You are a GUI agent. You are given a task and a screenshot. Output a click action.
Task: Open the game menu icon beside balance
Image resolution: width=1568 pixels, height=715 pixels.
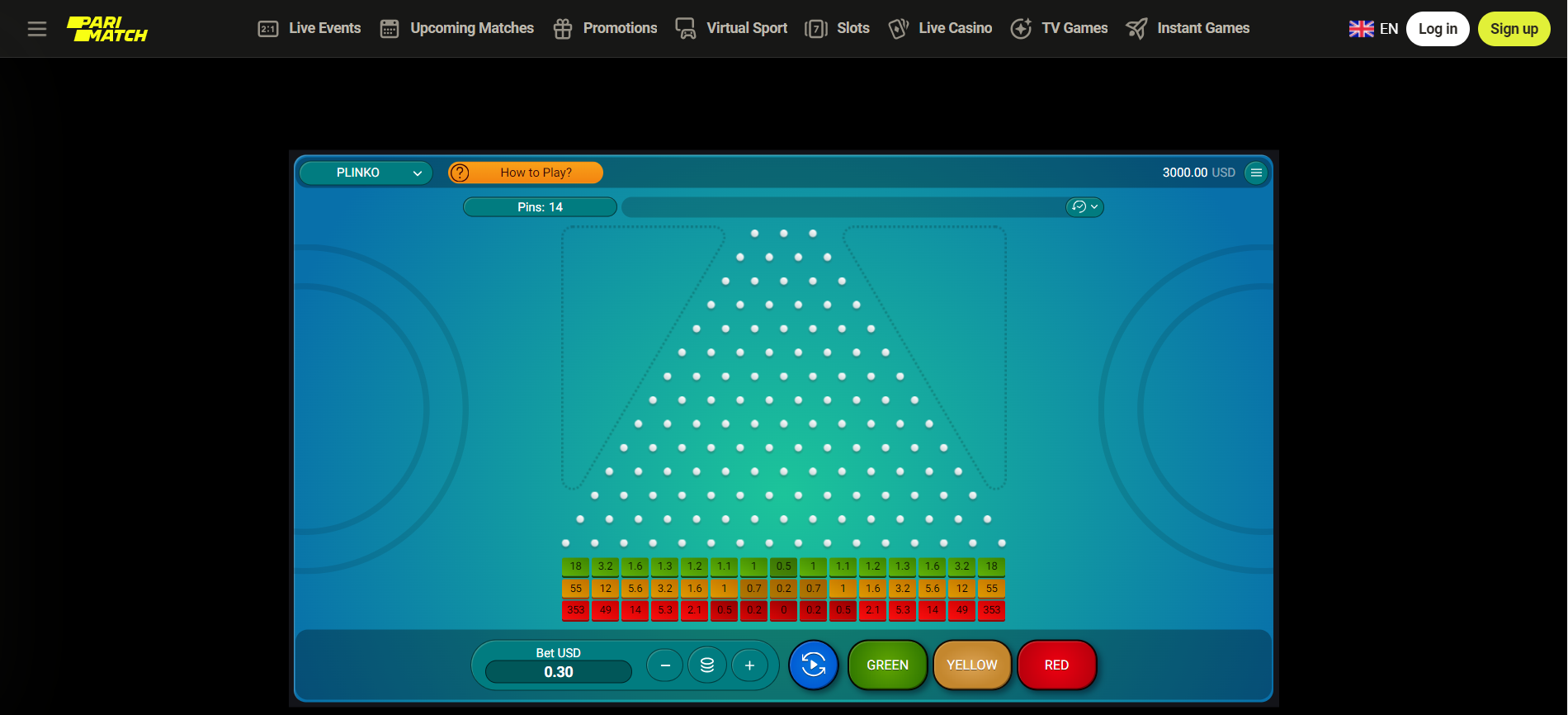click(x=1256, y=173)
